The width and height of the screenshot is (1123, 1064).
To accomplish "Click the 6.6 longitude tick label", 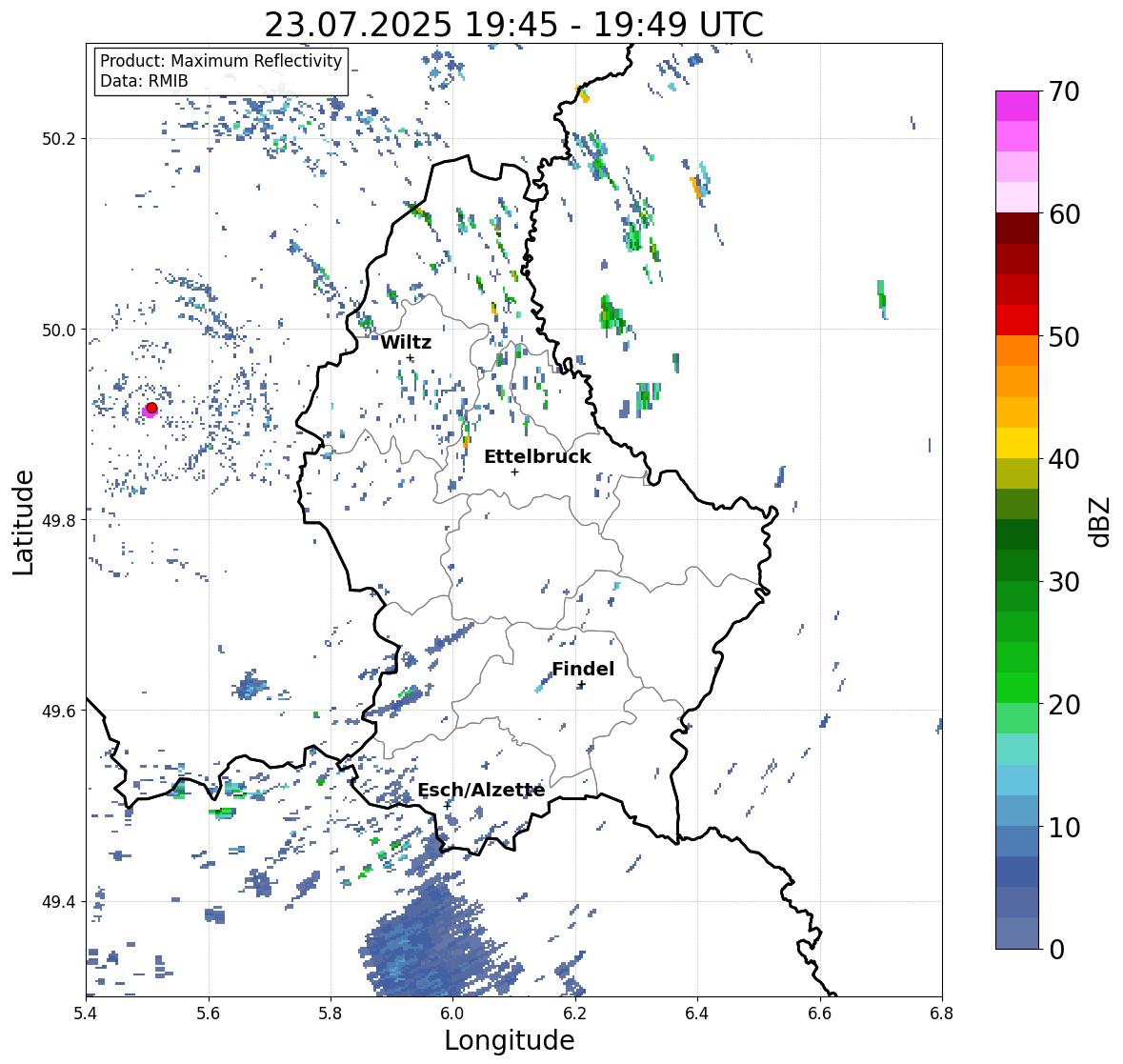I will (820, 1014).
